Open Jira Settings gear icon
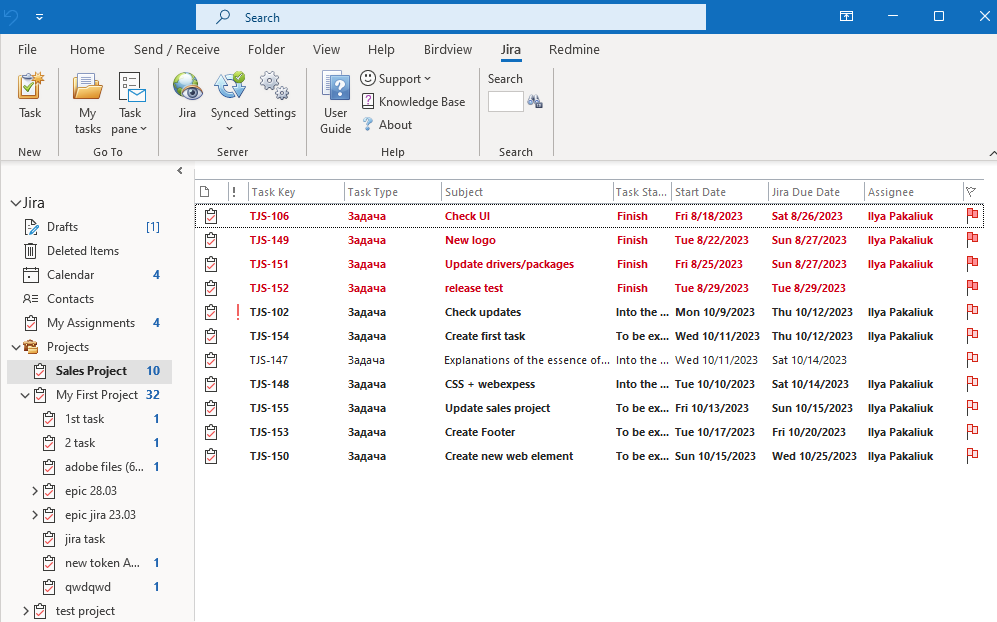 pyautogui.click(x=275, y=95)
